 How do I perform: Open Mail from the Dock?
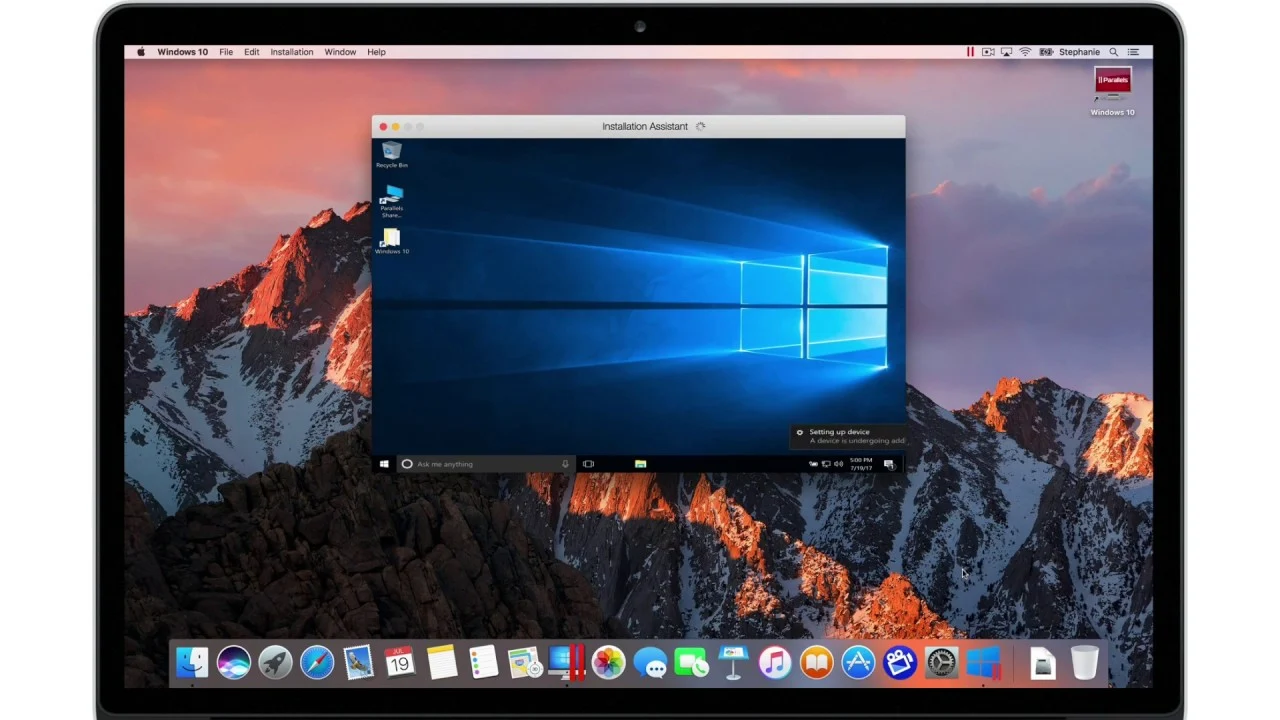pos(358,662)
